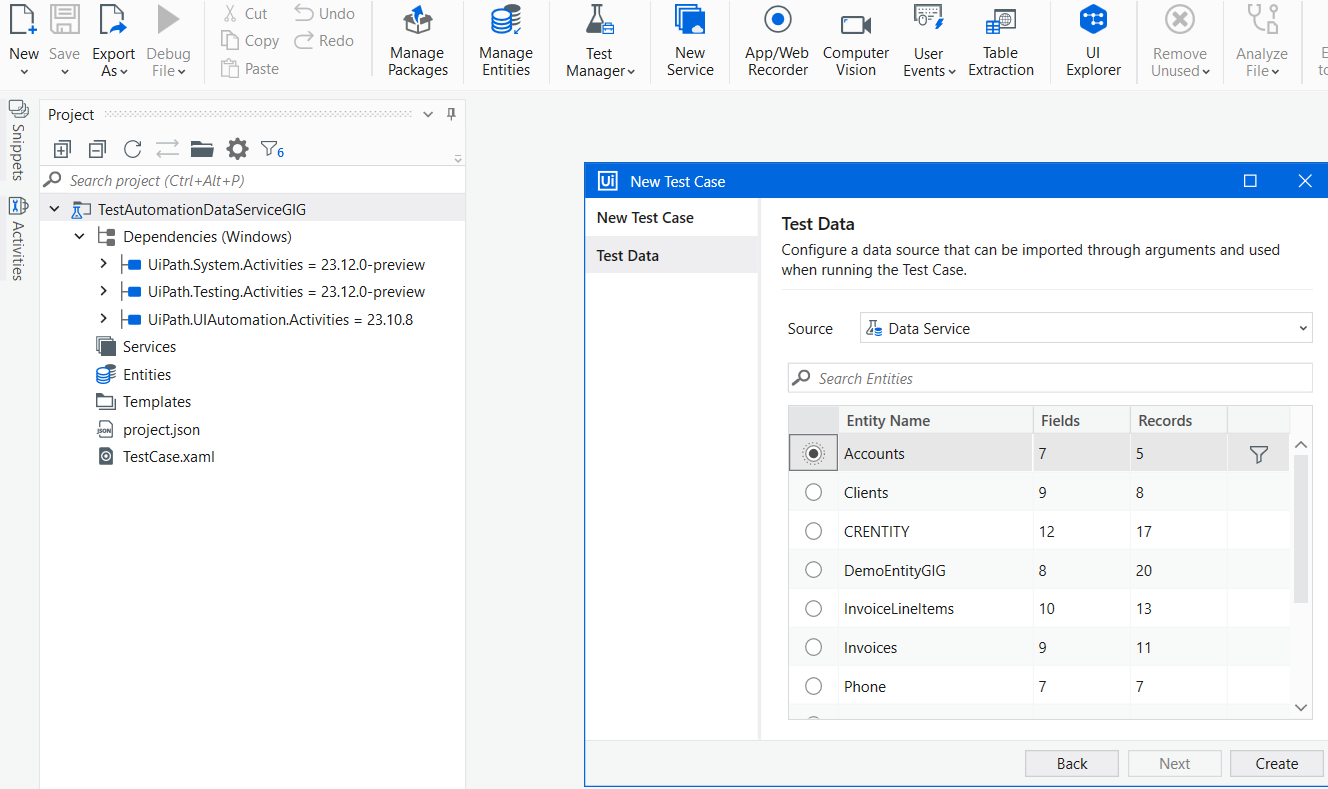Select the Phone entity radio button
Viewport: 1328px width, 789px height.
(813, 686)
